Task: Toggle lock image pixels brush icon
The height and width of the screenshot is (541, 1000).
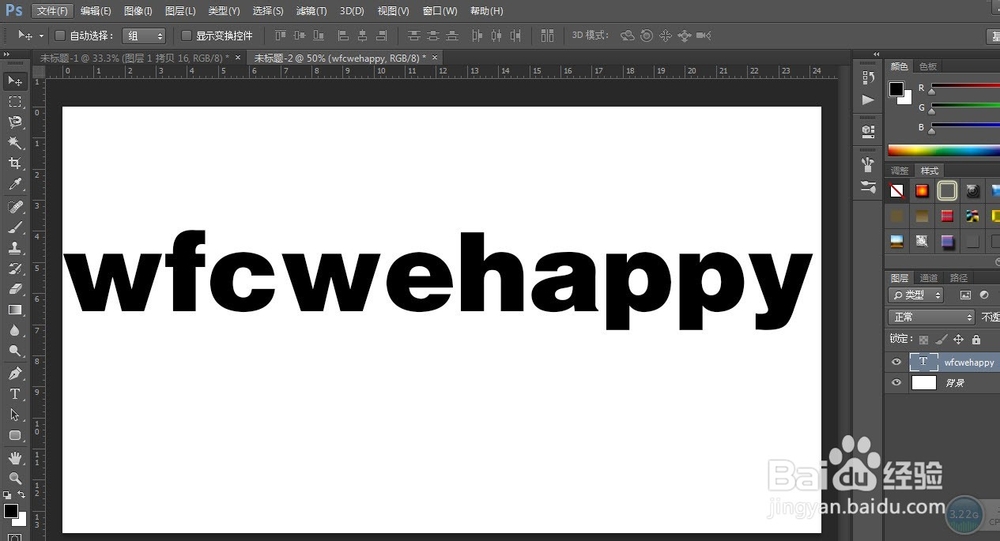Action: (x=941, y=339)
